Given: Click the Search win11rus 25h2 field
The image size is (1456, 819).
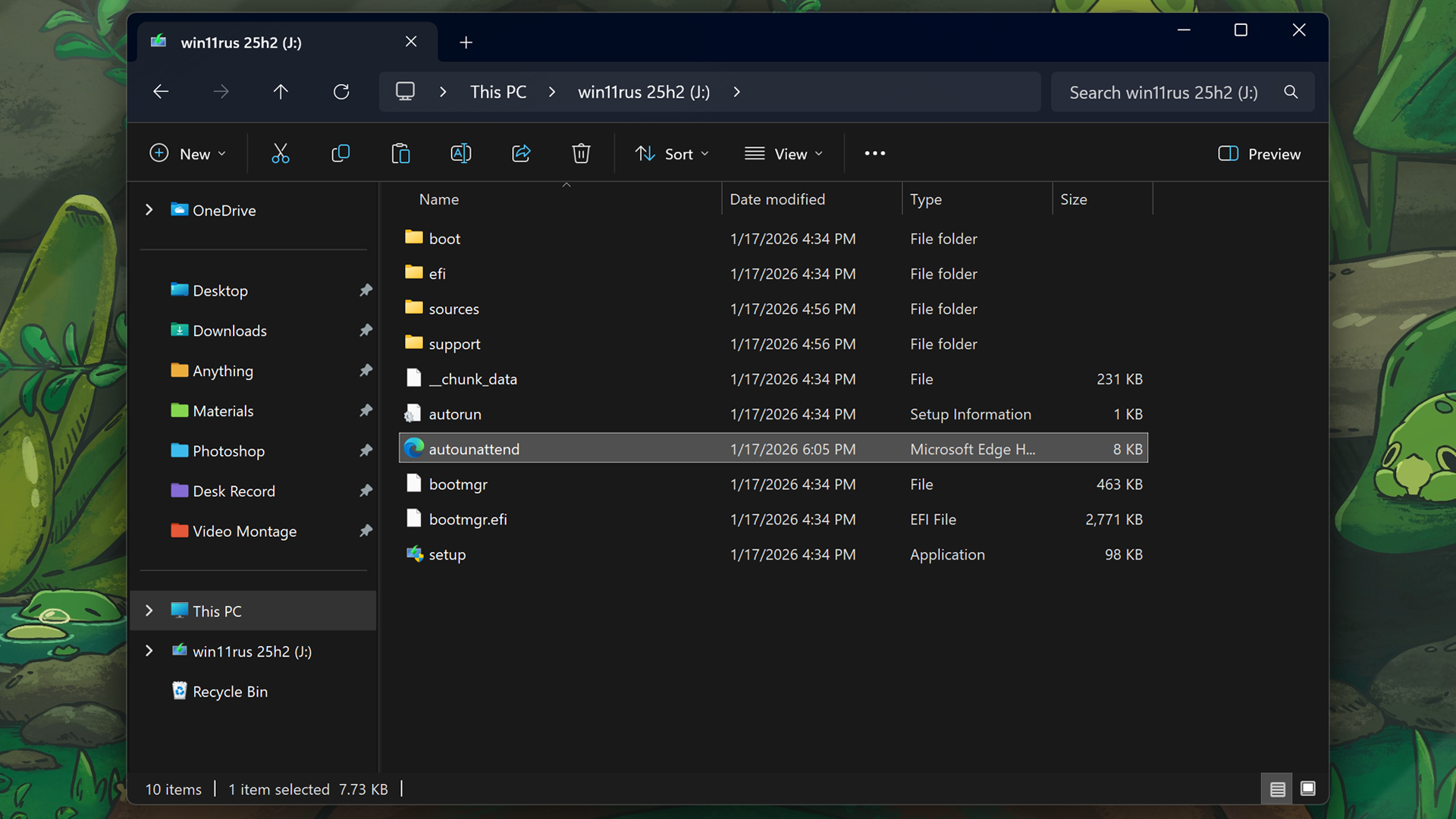Looking at the screenshot, I should 1163,93.
